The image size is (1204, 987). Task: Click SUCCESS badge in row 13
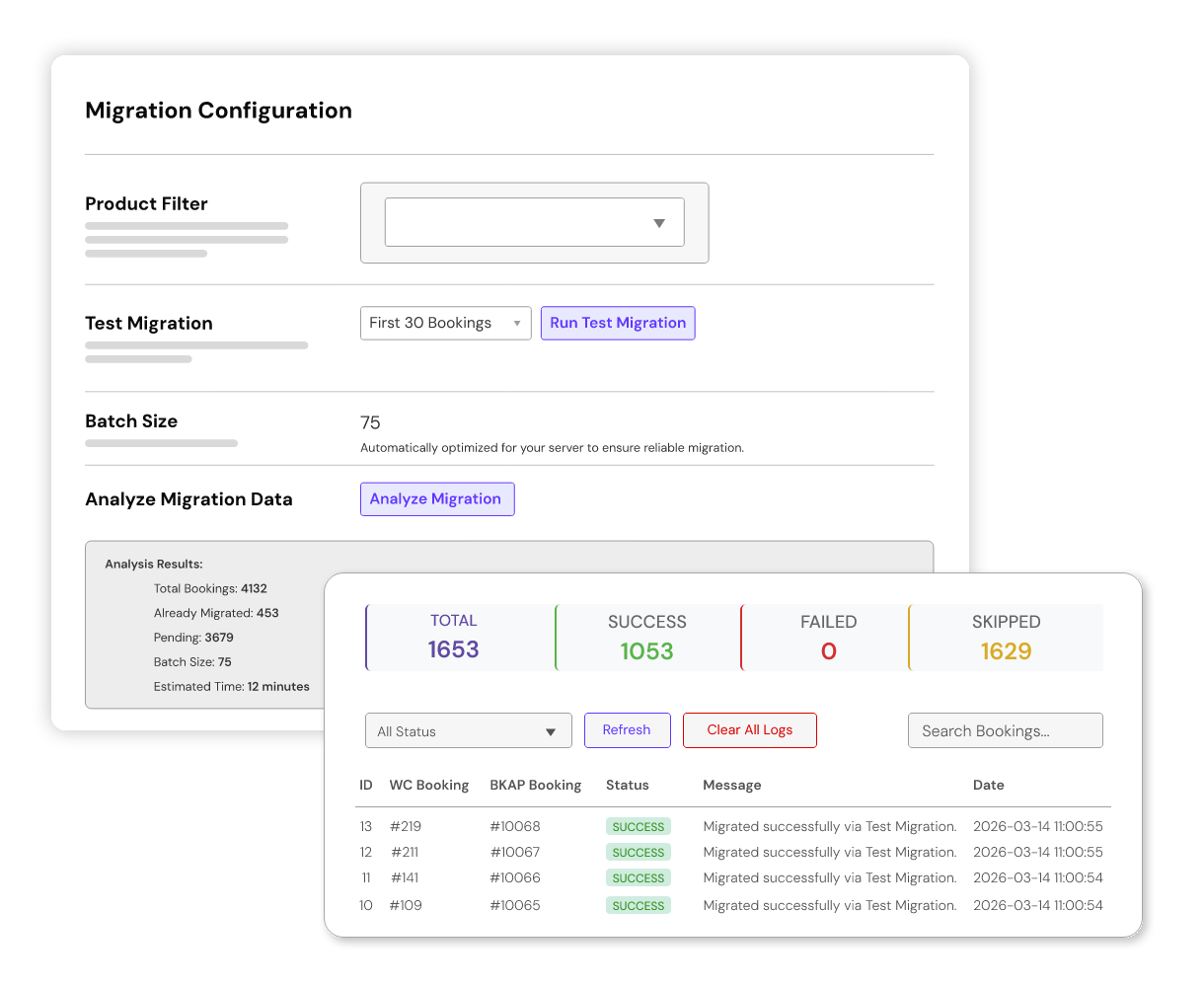tap(639, 826)
